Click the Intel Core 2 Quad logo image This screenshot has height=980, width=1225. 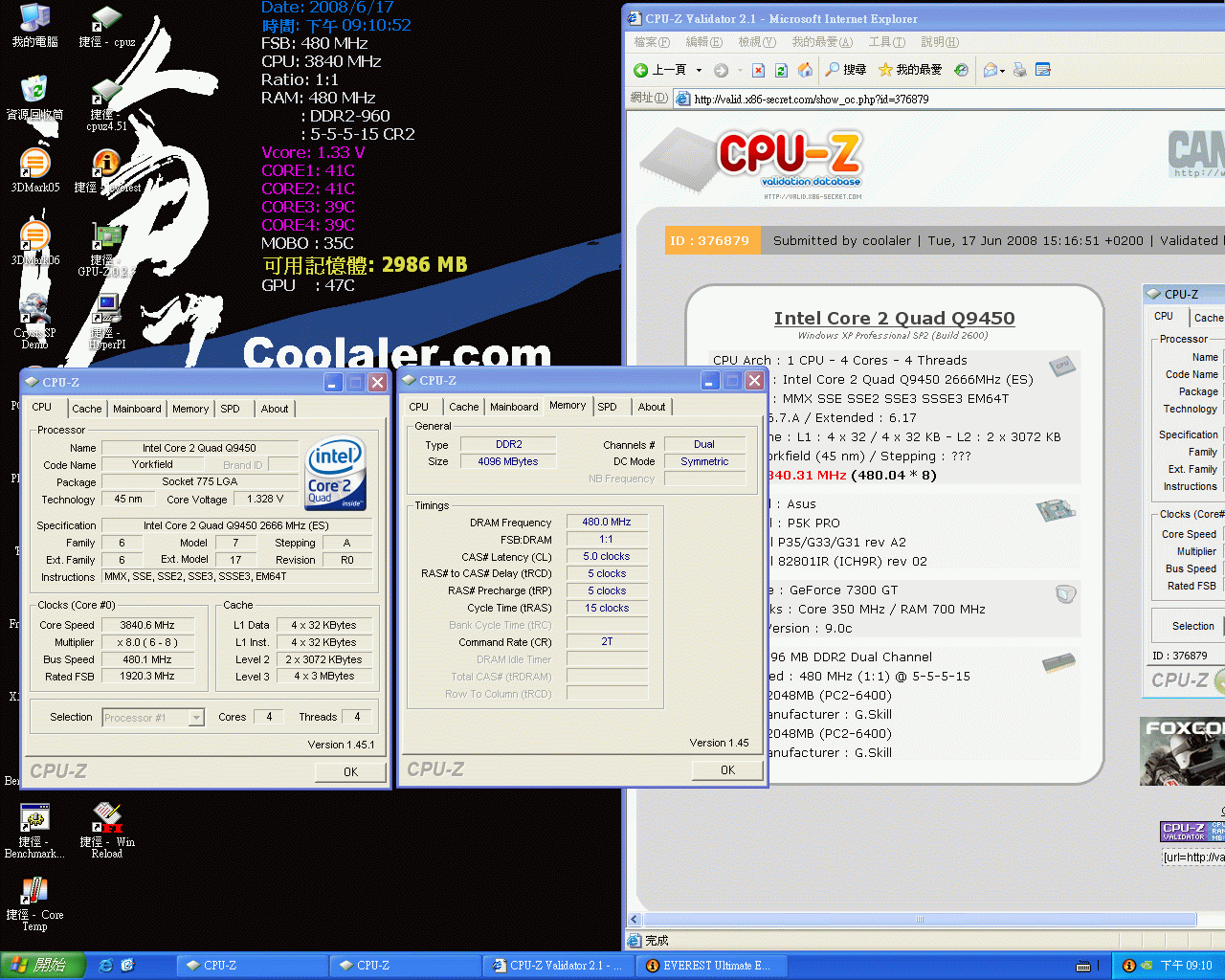pos(335,474)
